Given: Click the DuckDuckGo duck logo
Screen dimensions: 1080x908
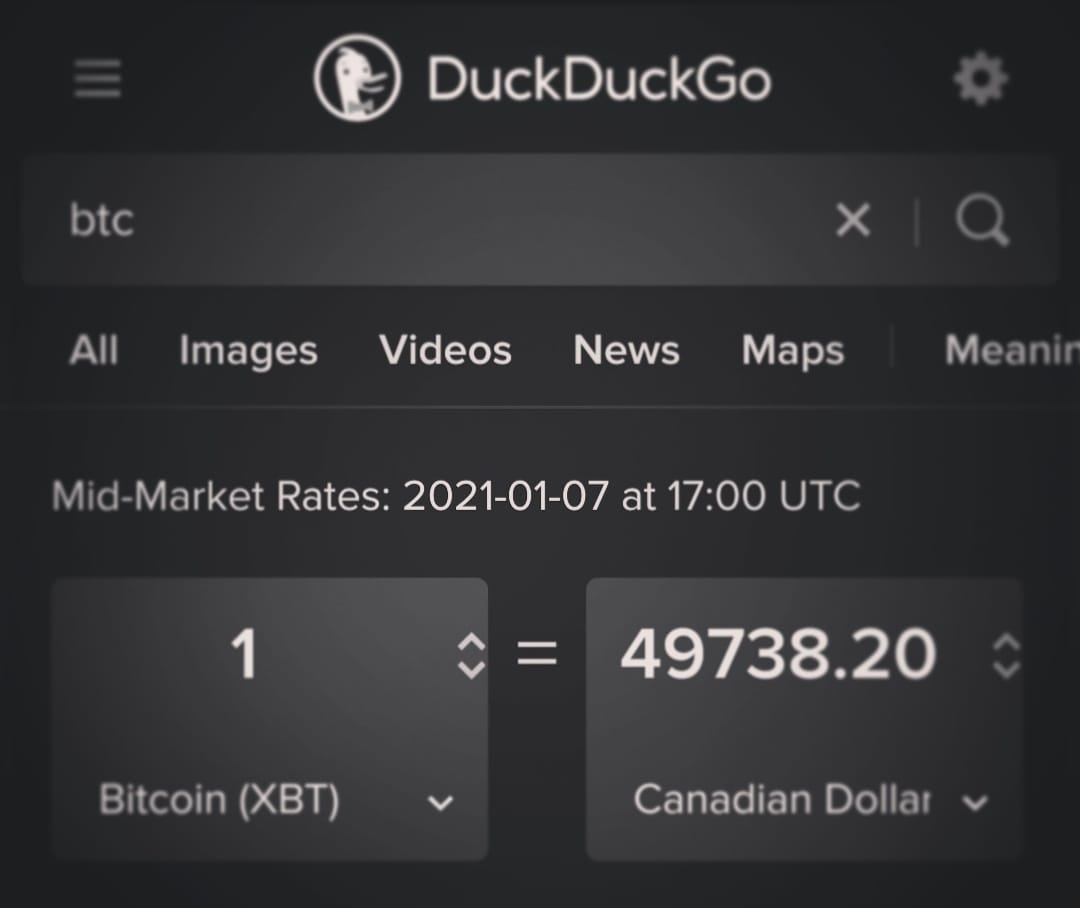Looking at the screenshot, I should click(357, 78).
